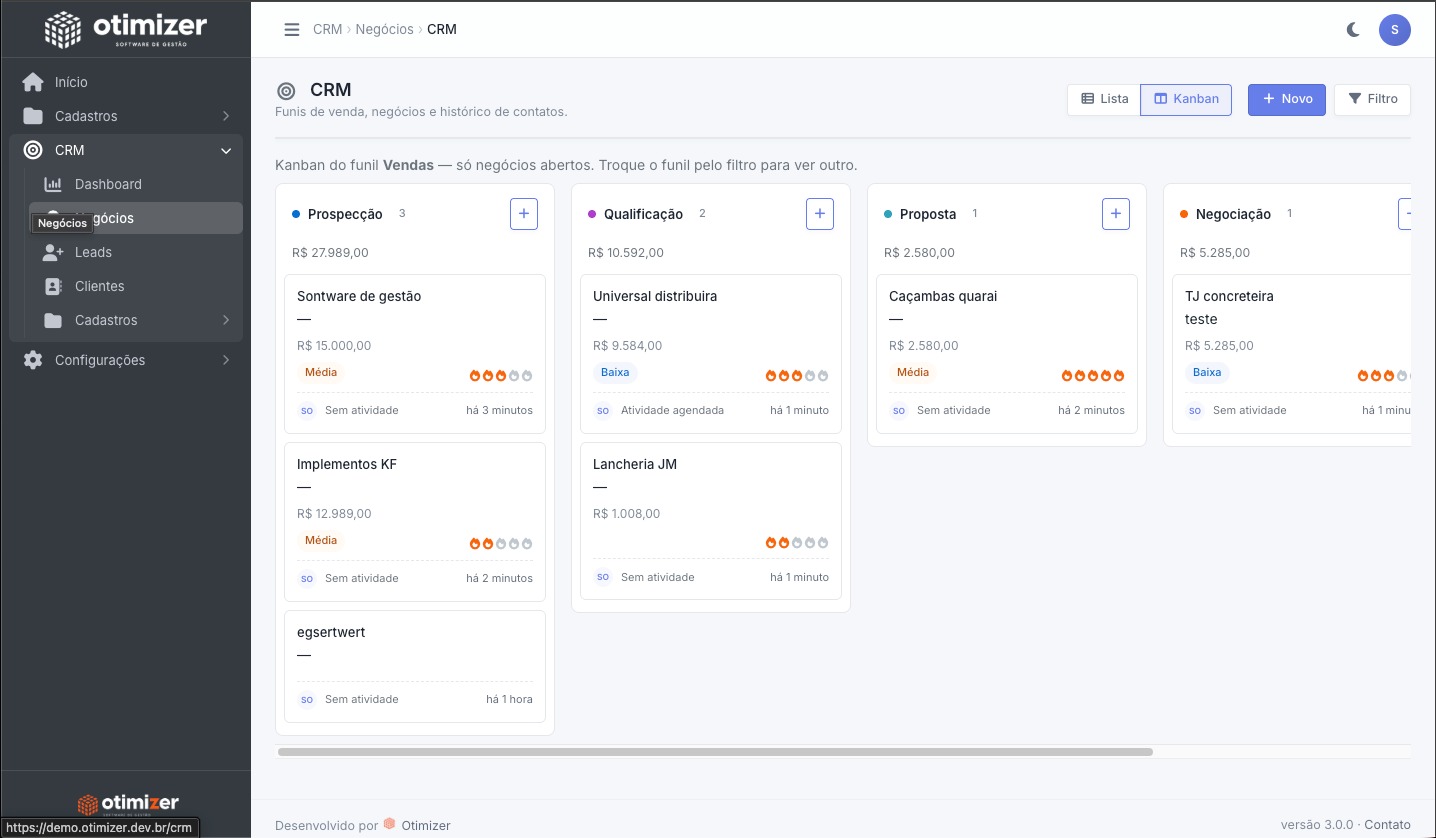Open Início in the sidebar
The height and width of the screenshot is (838, 1436).
(x=125, y=82)
